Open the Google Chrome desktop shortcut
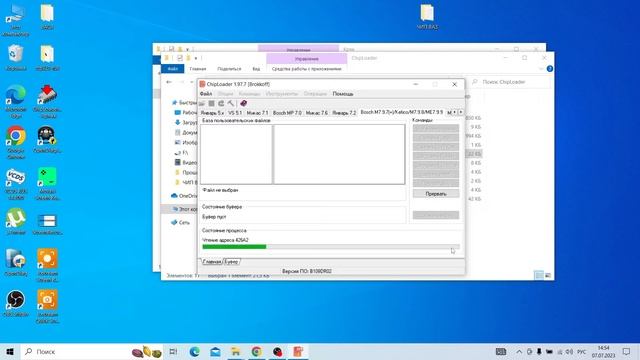Viewport: 640px width, 360px height. [x=16, y=142]
